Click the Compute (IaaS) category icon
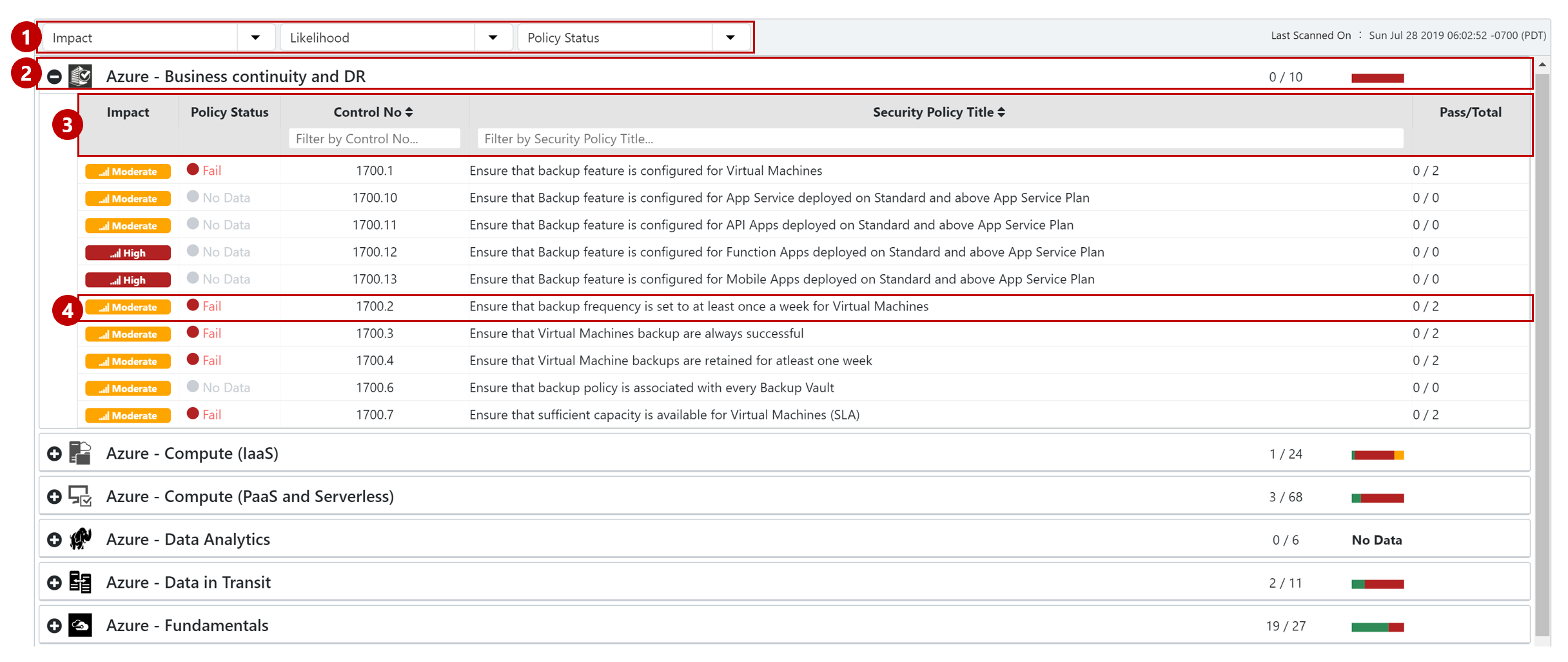Viewport: 1568px width, 662px height. click(x=81, y=453)
